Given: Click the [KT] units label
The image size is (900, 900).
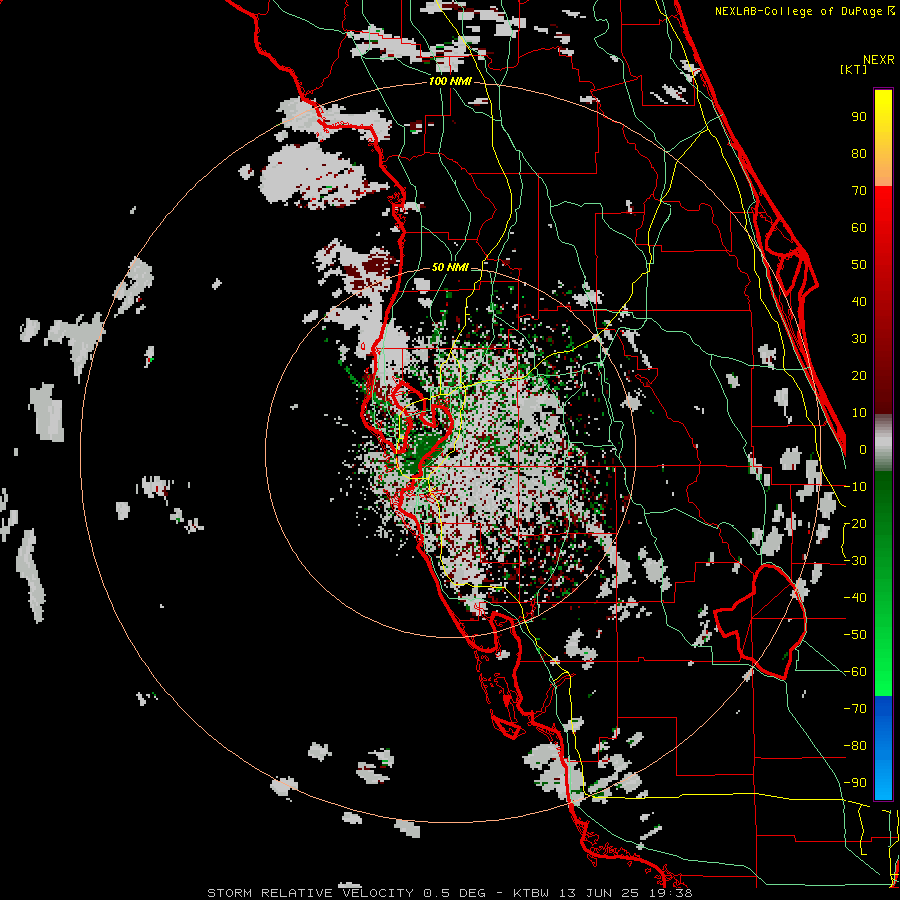Looking at the screenshot, I should click(x=854, y=69).
